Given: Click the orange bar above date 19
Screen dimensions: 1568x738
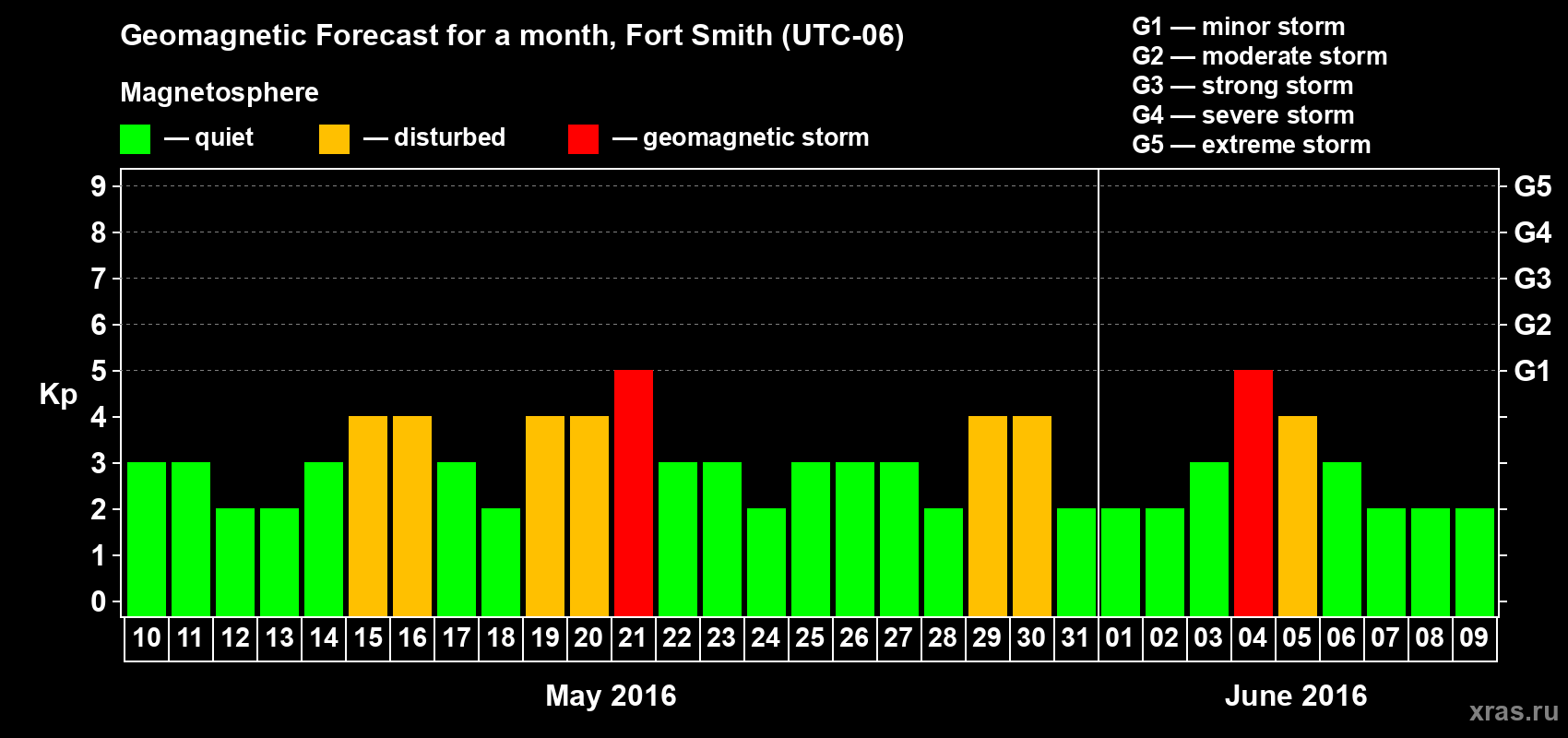Looking at the screenshot, I should [545, 517].
